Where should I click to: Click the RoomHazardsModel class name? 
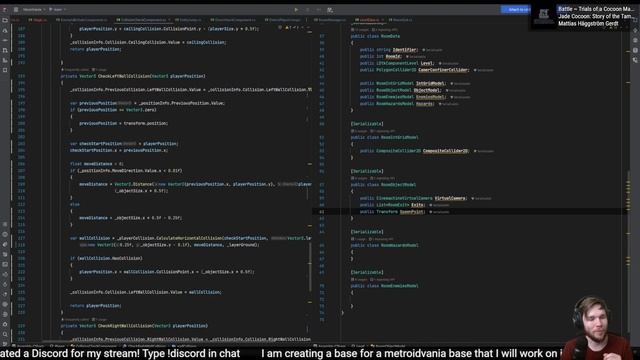tap(400, 245)
